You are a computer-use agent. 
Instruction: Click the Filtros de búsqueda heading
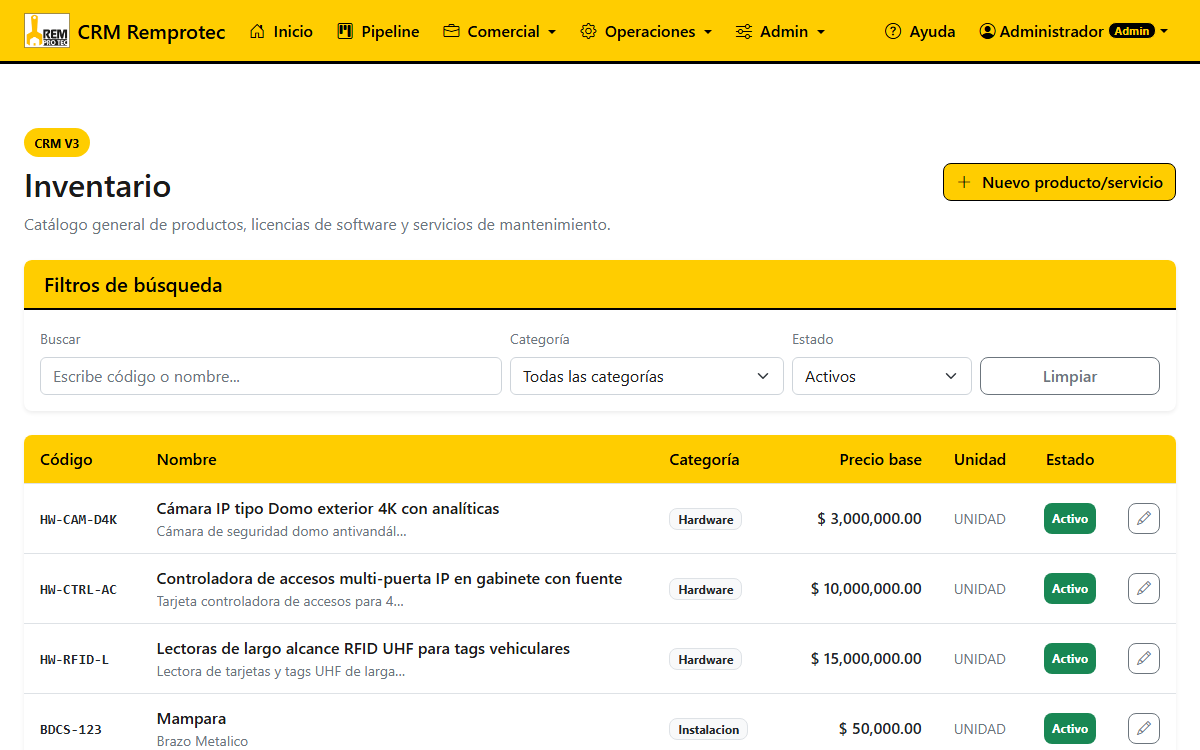tap(133, 285)
